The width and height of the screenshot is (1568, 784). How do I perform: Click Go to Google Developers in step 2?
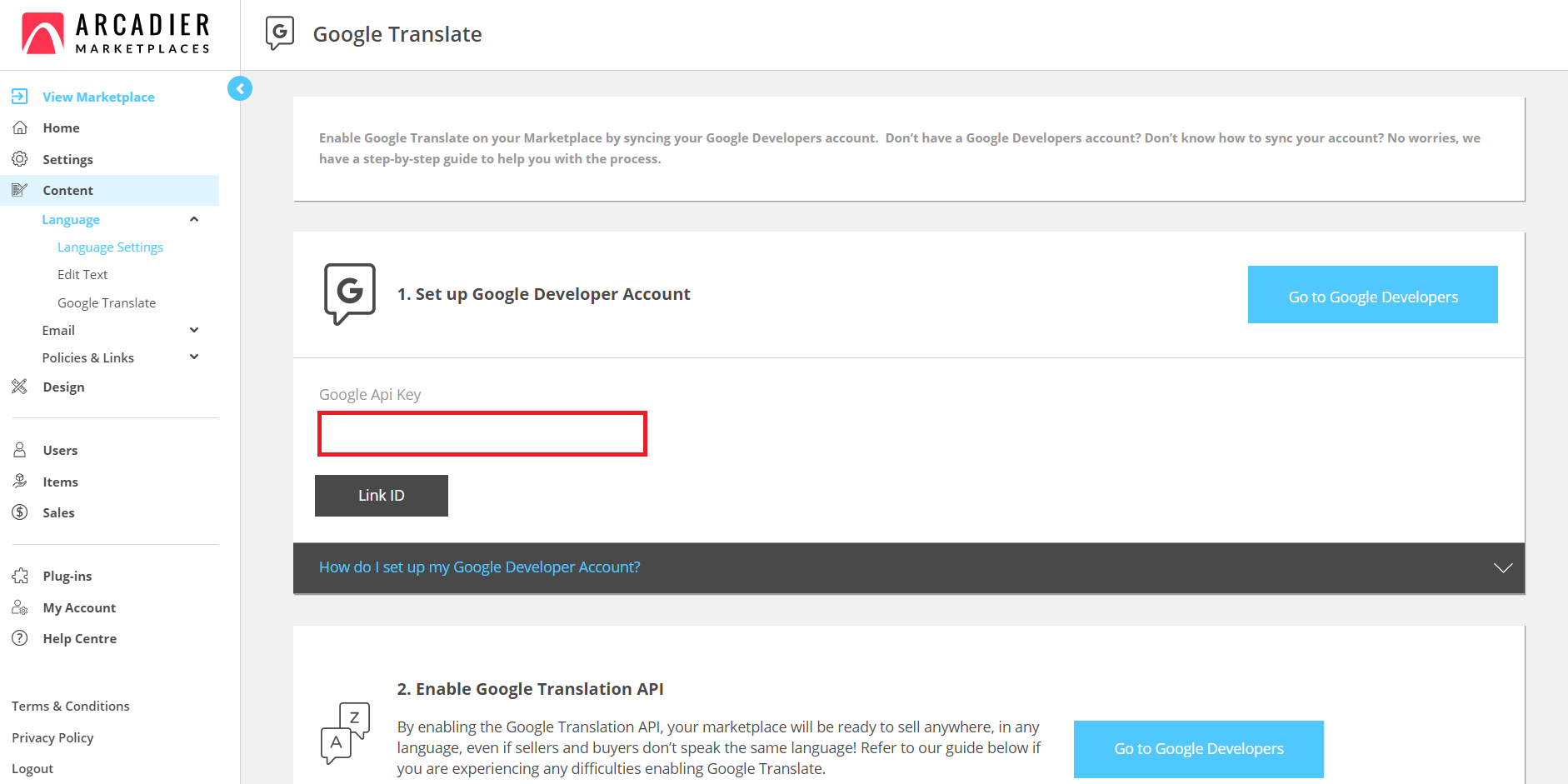[x=1198, y=749]
